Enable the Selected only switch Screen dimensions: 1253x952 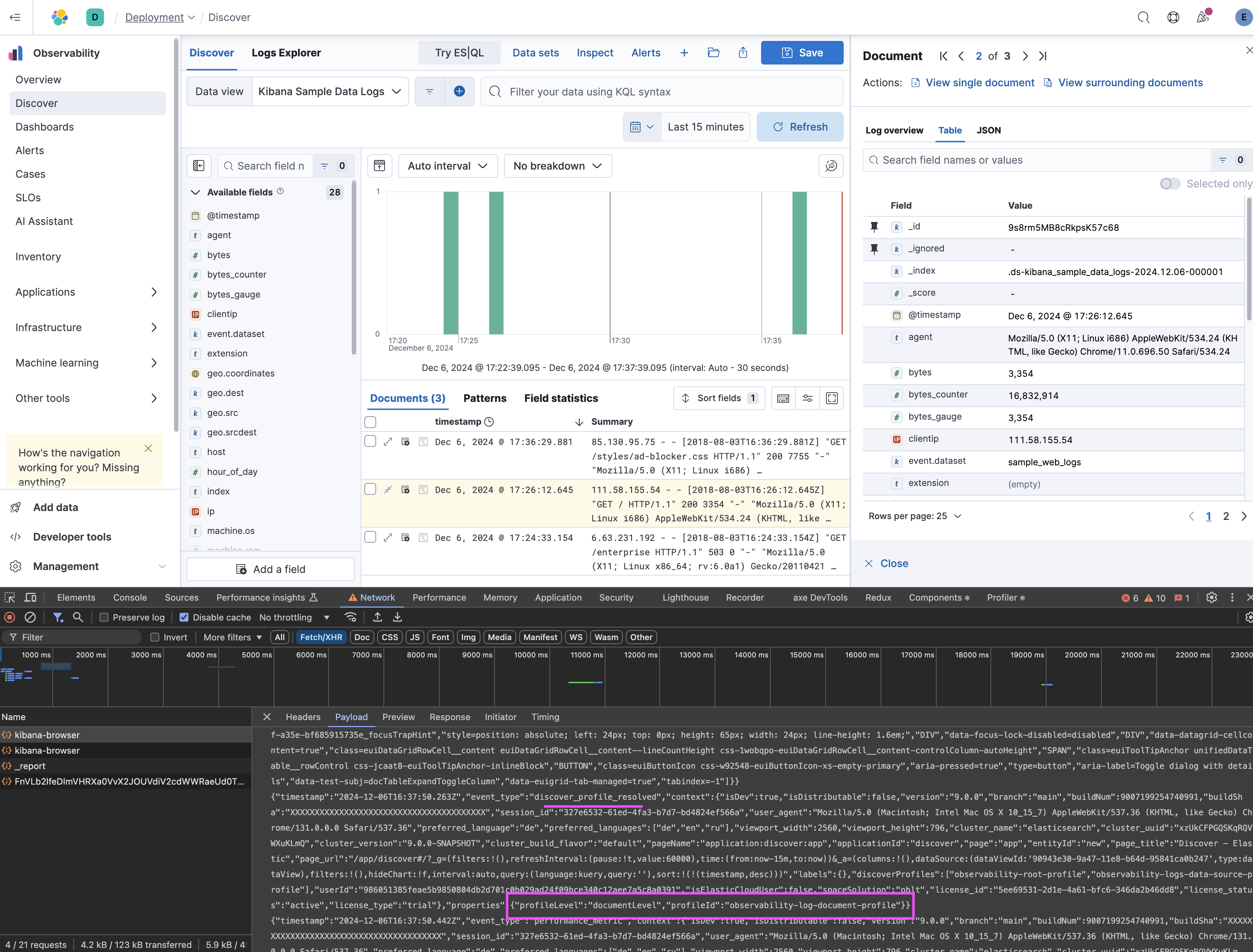(1170, 184)
